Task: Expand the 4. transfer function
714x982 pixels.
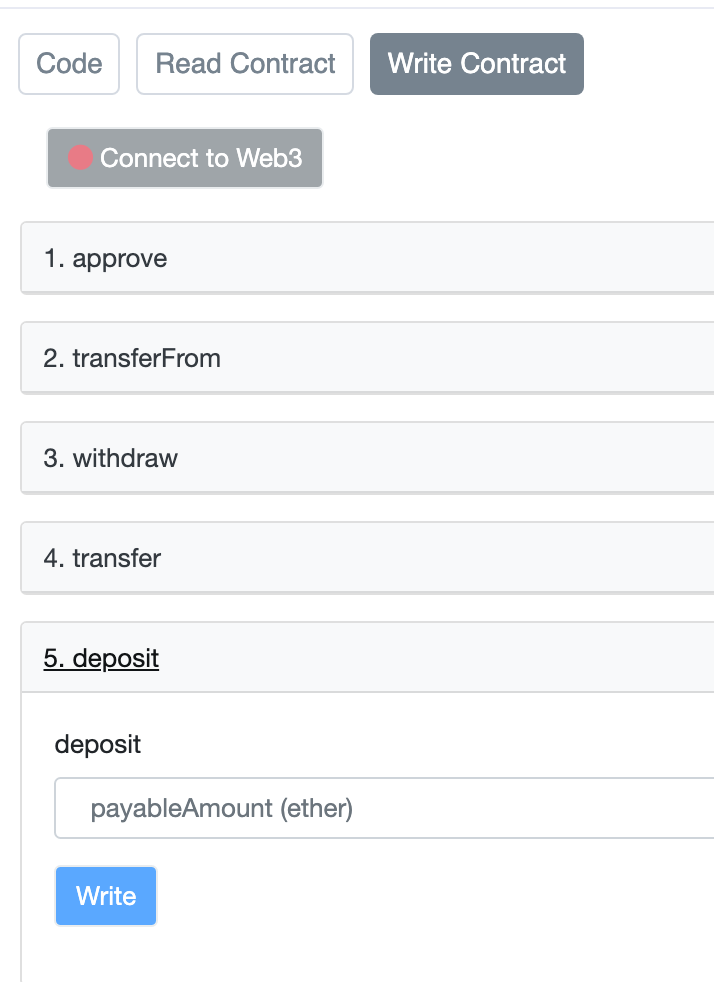Action: pyautogui.click(x=367, y=558)
